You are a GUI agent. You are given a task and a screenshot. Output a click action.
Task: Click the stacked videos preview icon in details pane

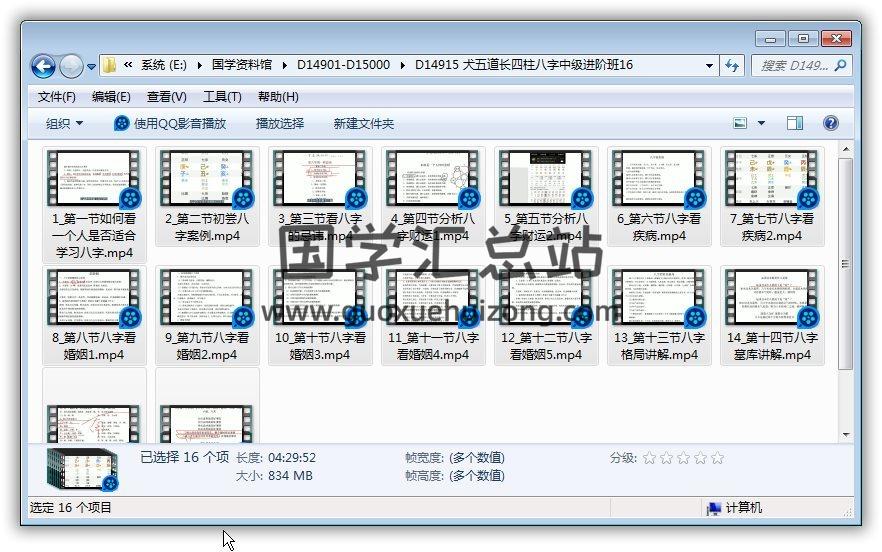tap(83, 469)
